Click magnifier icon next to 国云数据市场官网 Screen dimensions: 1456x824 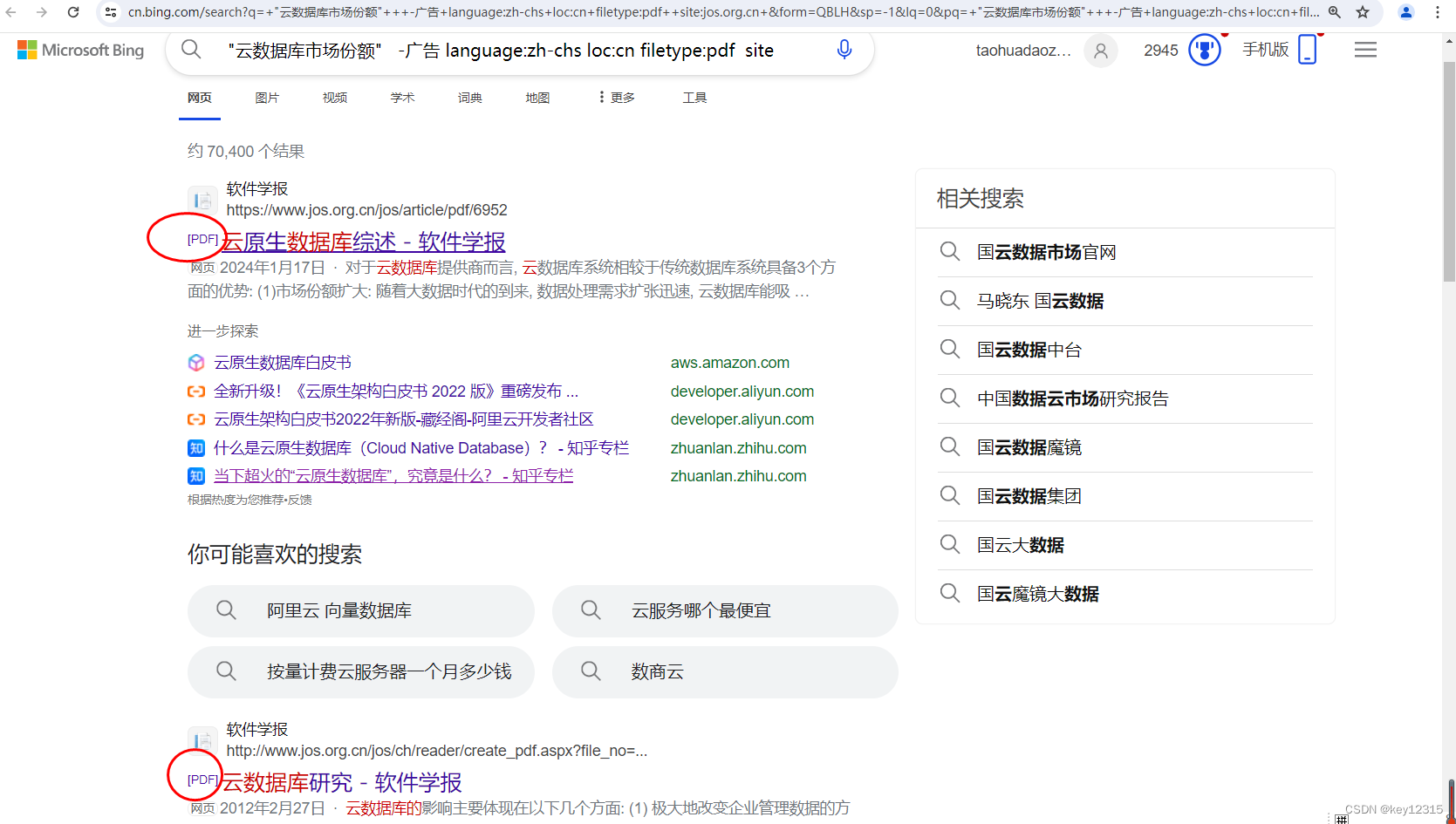[x=950, y=252]
